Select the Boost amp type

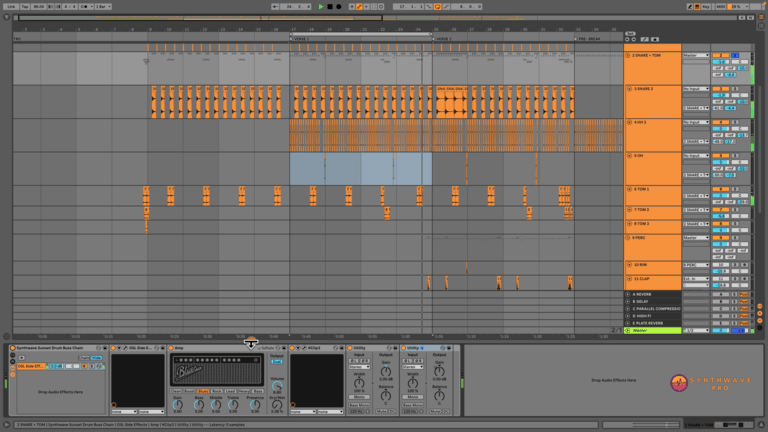coord(189,391)
